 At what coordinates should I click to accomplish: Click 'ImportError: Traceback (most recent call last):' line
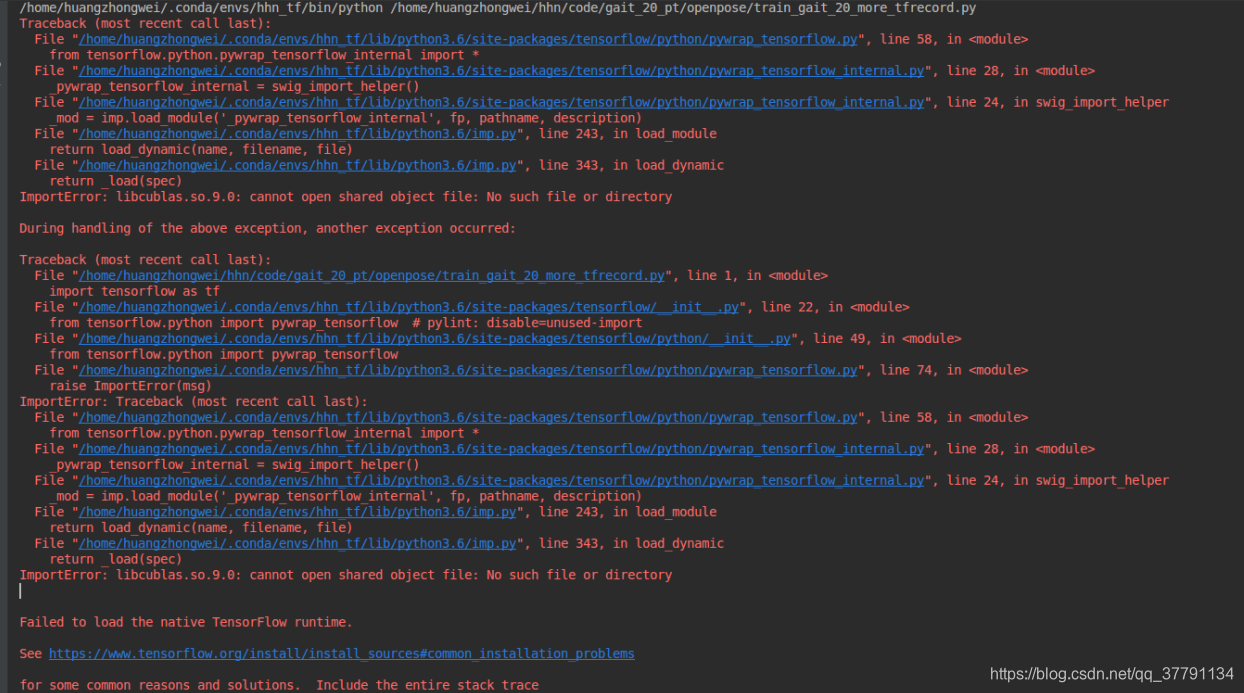tap(194, 402)
